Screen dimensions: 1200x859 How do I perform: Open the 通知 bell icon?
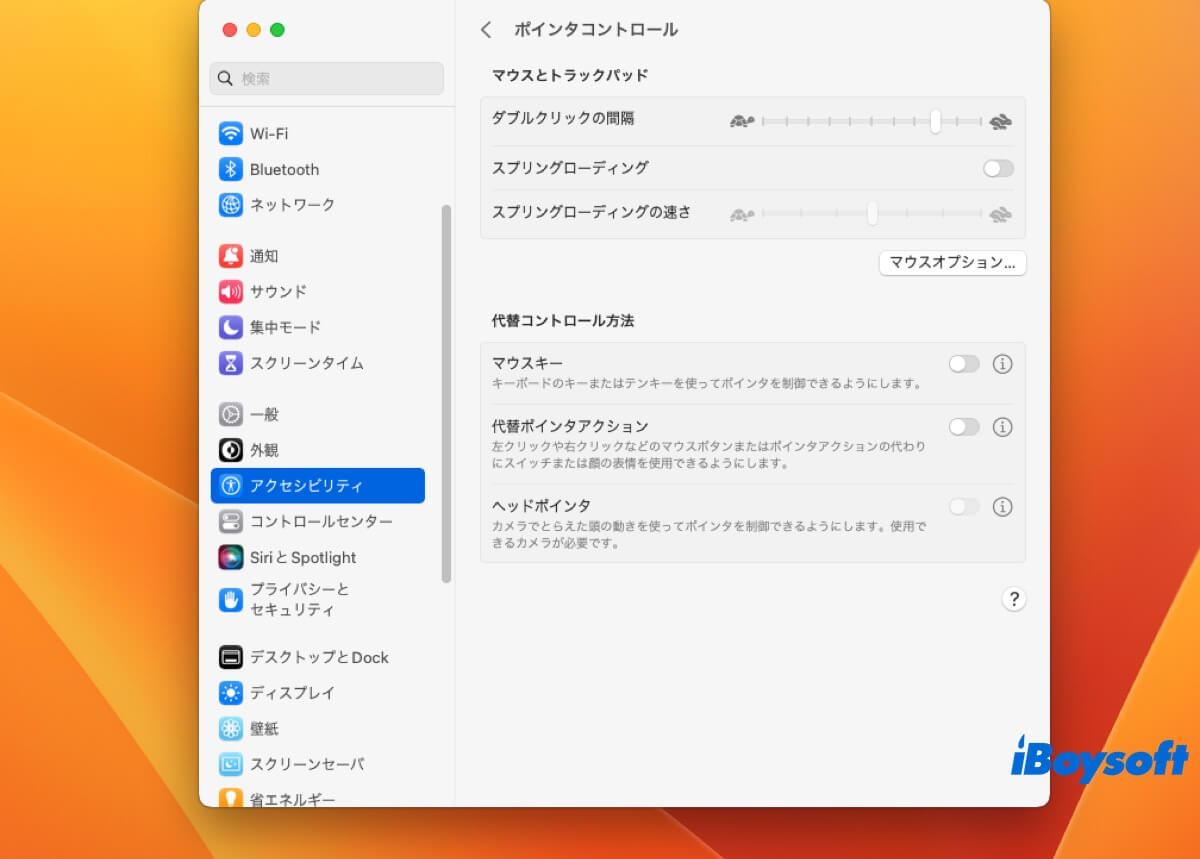231,256
